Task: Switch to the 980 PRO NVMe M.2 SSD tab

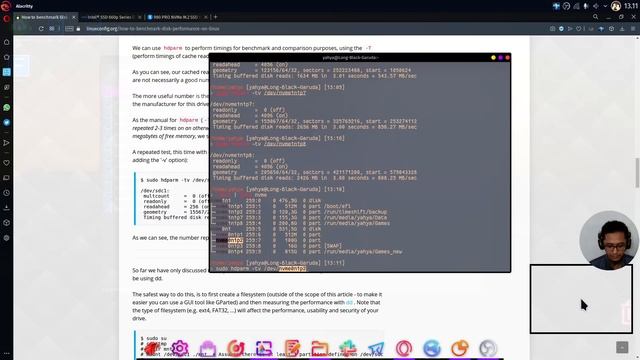Action: click(177, 17)
